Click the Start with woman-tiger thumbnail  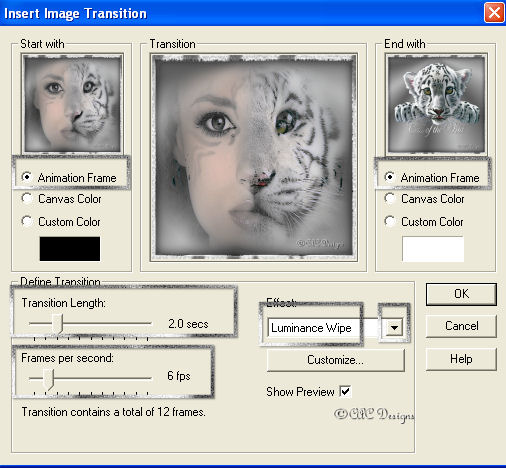[x=72, y=104]
